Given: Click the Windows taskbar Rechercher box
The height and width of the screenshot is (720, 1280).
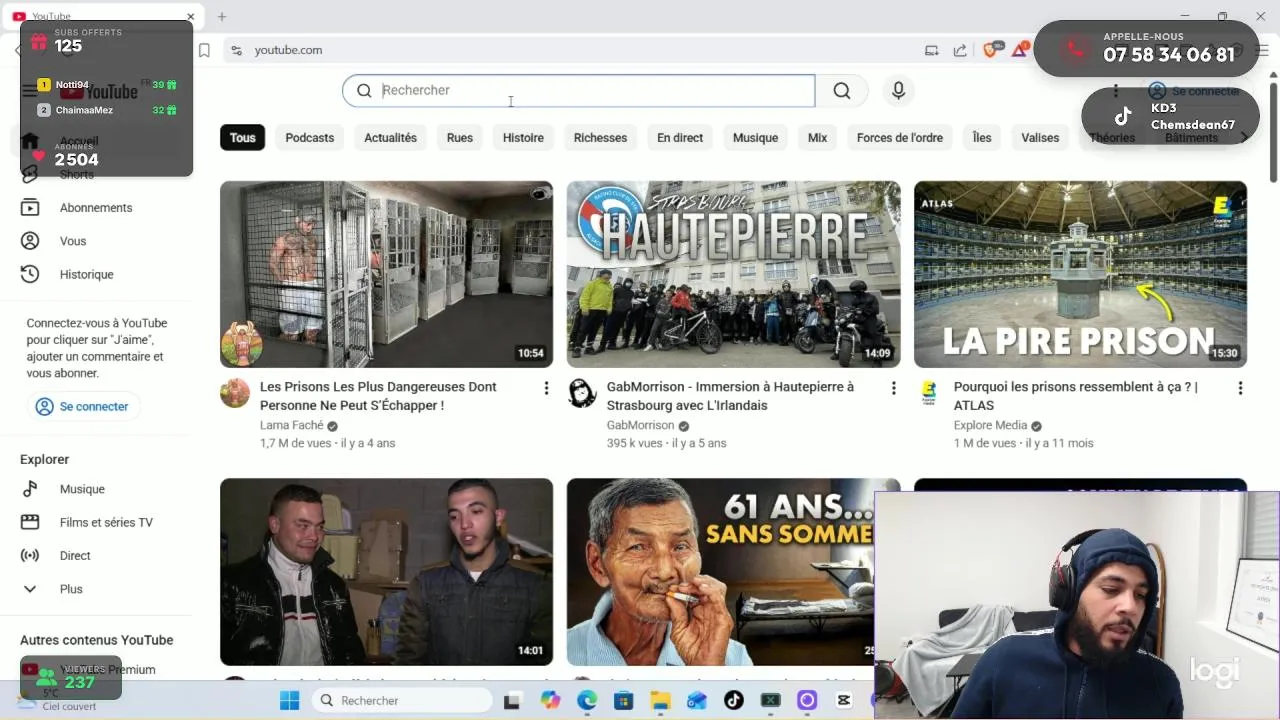Looking at the screenshot, I should click(x=400, y=700).
